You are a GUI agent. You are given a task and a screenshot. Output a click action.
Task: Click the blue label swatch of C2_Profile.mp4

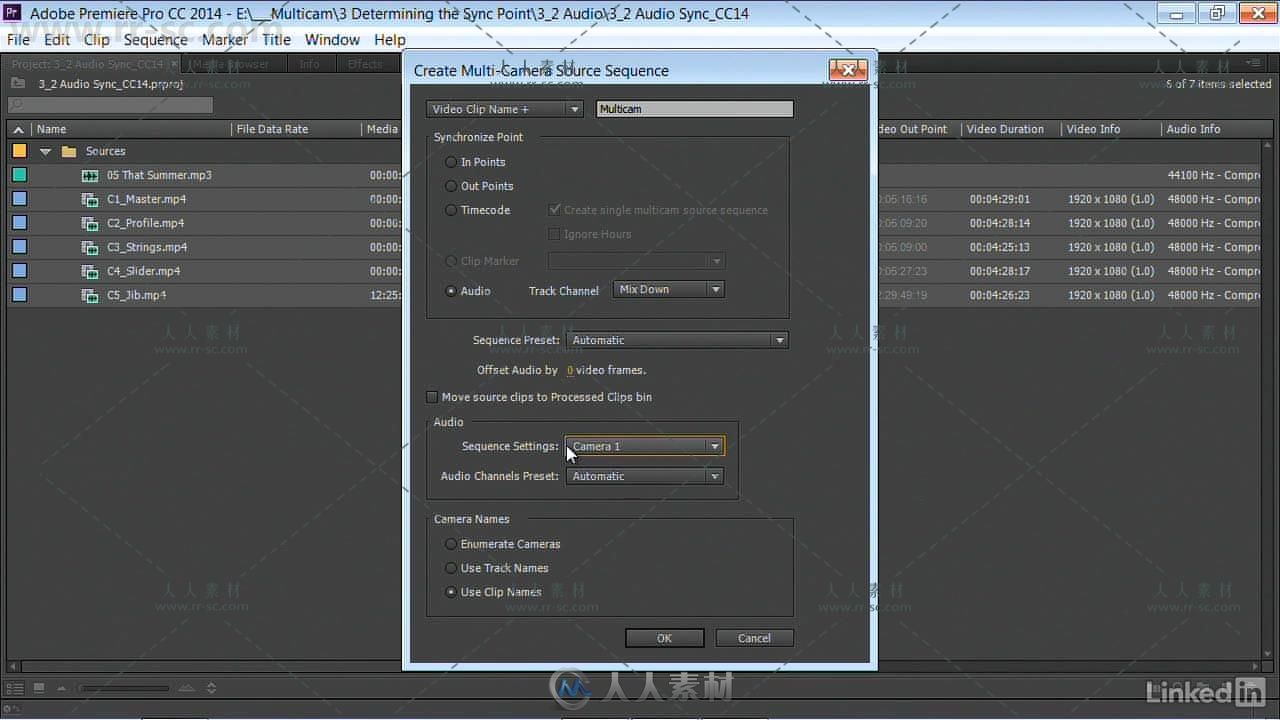tap(19, 223)
